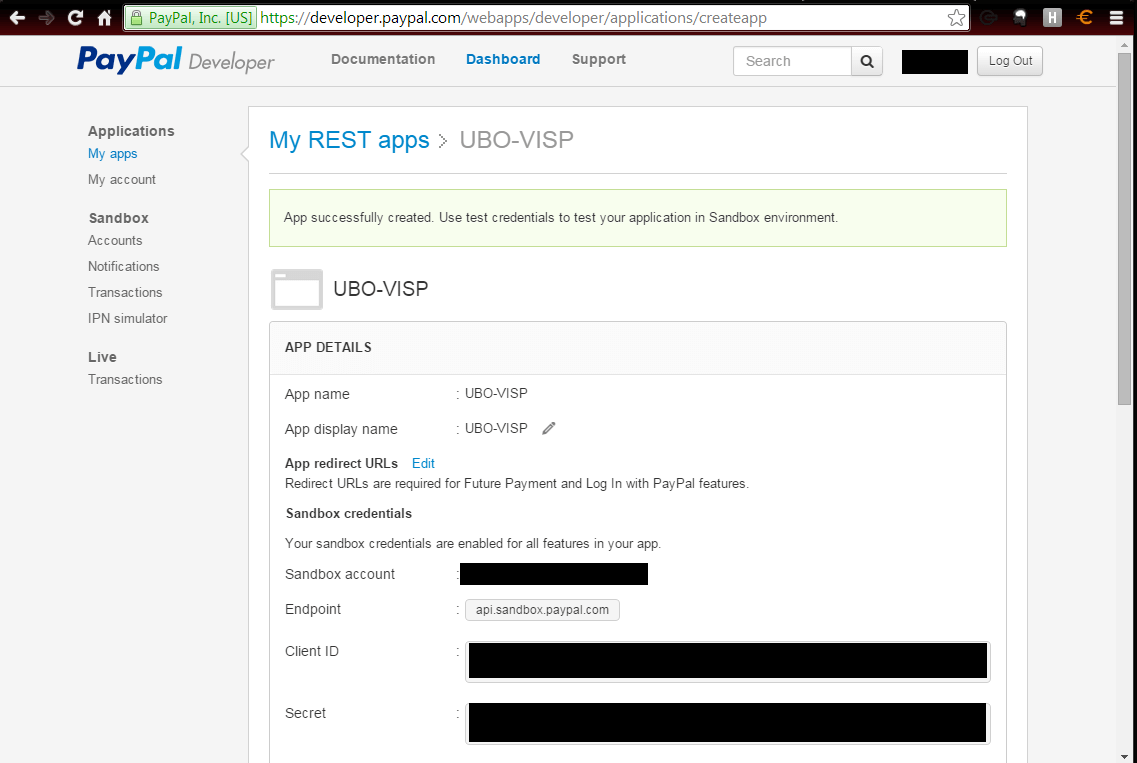Bookmark page with the star icon

[956, 17]
